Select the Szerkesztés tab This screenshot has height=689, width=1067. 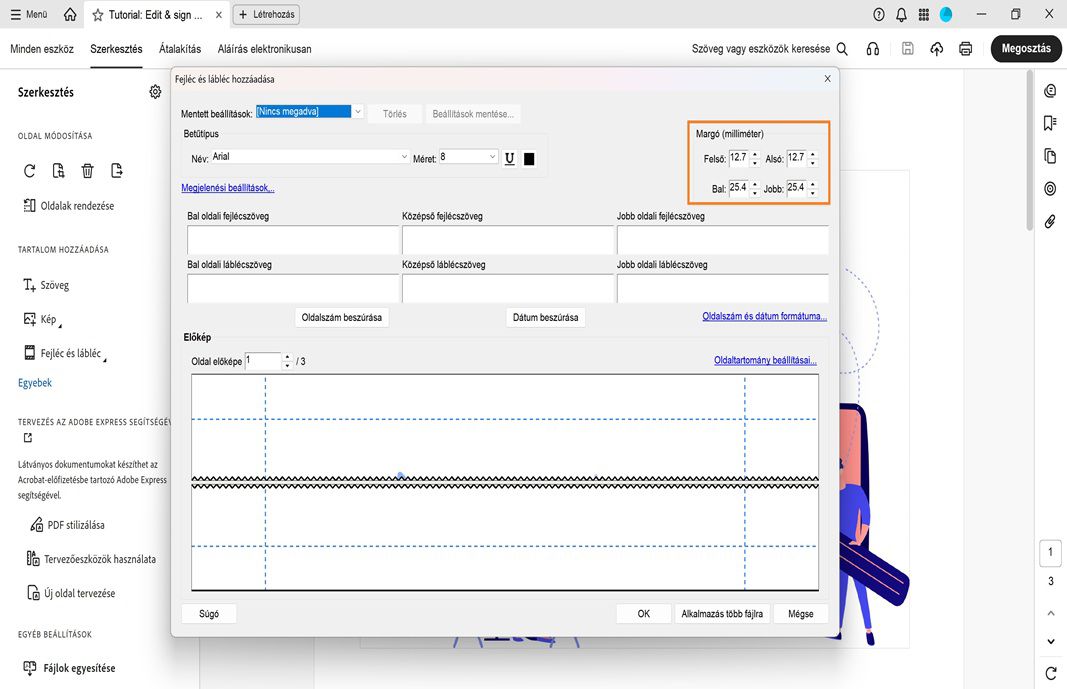pos(116,49)
